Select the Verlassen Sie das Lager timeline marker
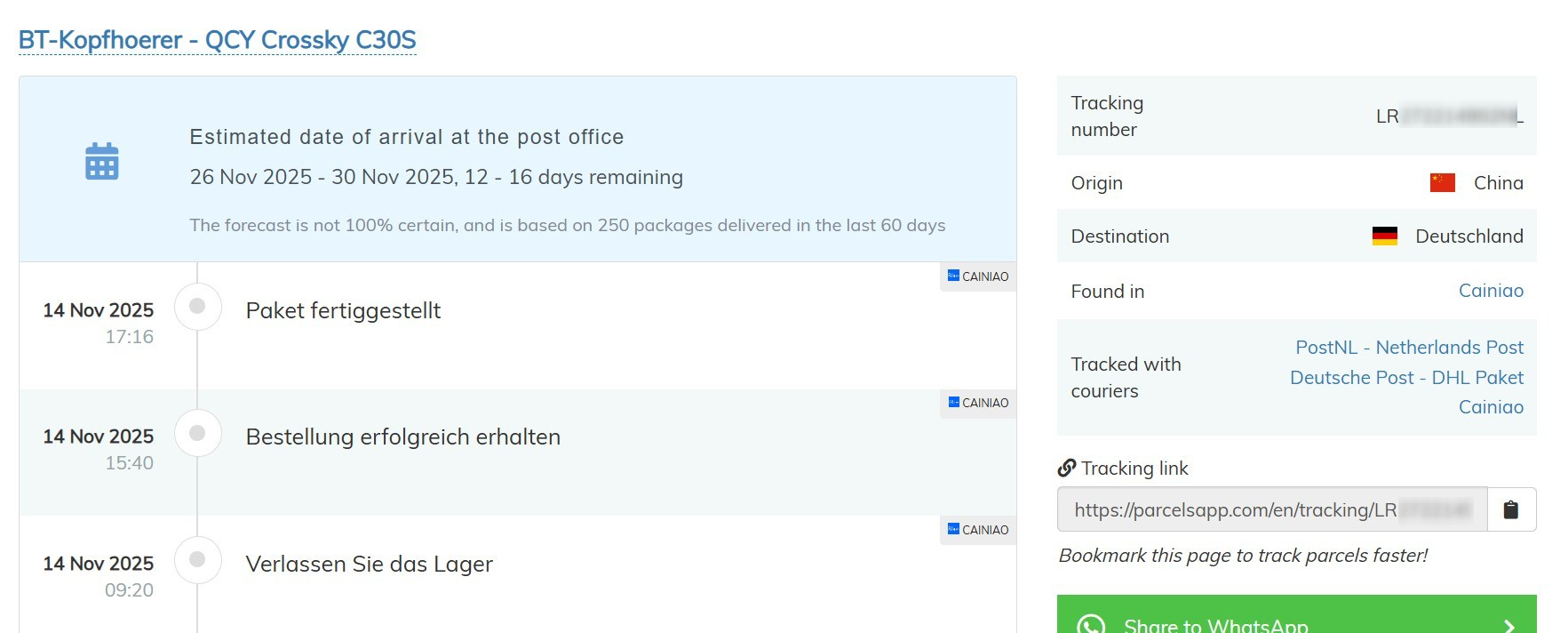 tap(197, 559)
